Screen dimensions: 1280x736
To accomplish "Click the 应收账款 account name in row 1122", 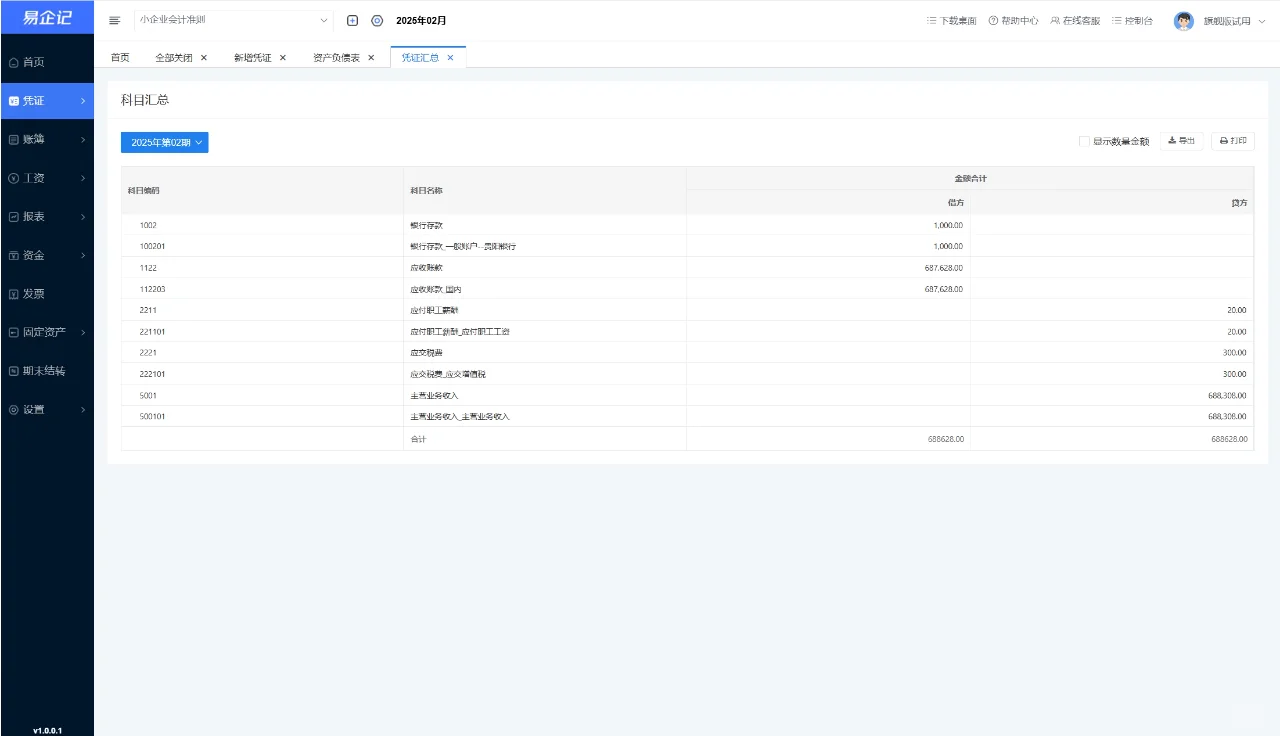I will click(427, 268).
